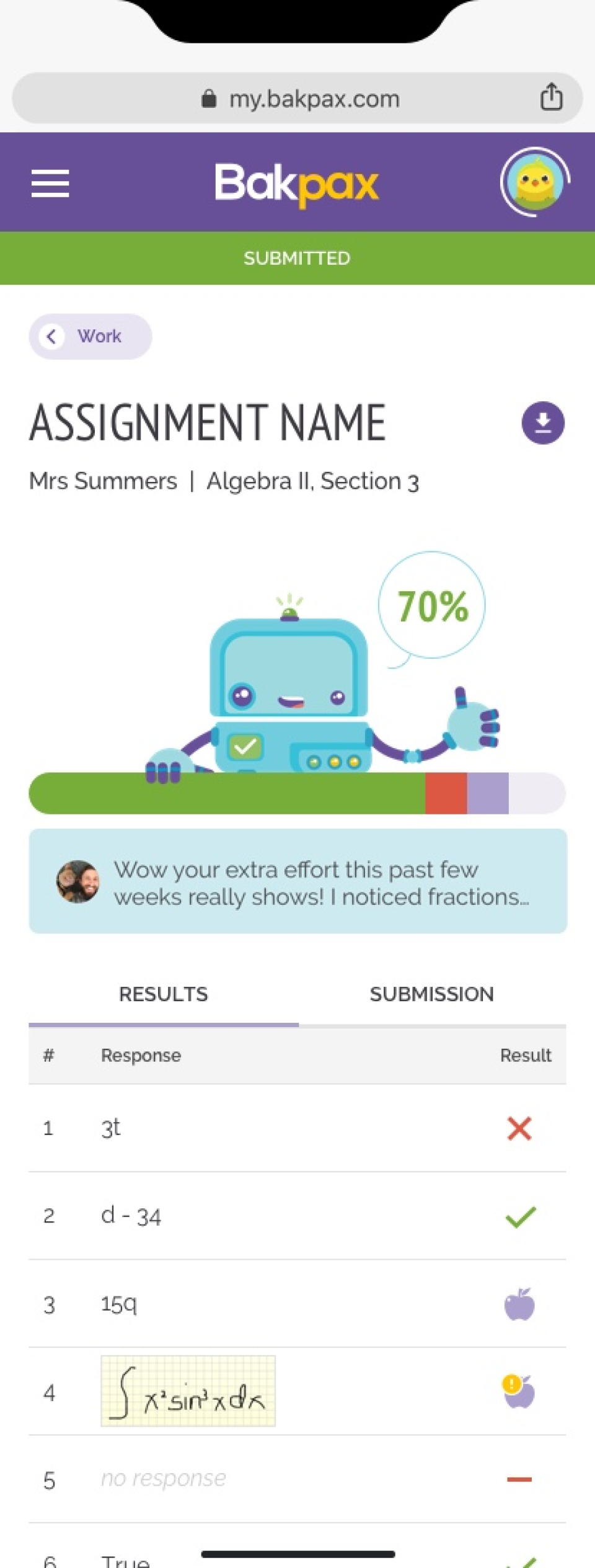This screenshot has height=1568, width=595.
Task: Open the '3t' response row
Action: pos(297,1128)
